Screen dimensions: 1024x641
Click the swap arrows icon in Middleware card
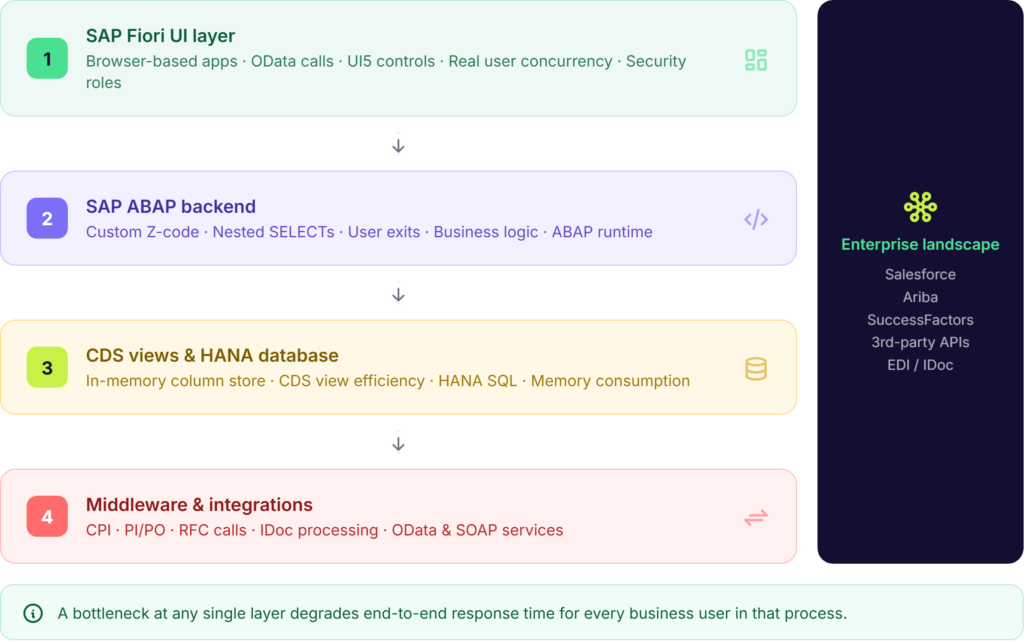(756, 518)
